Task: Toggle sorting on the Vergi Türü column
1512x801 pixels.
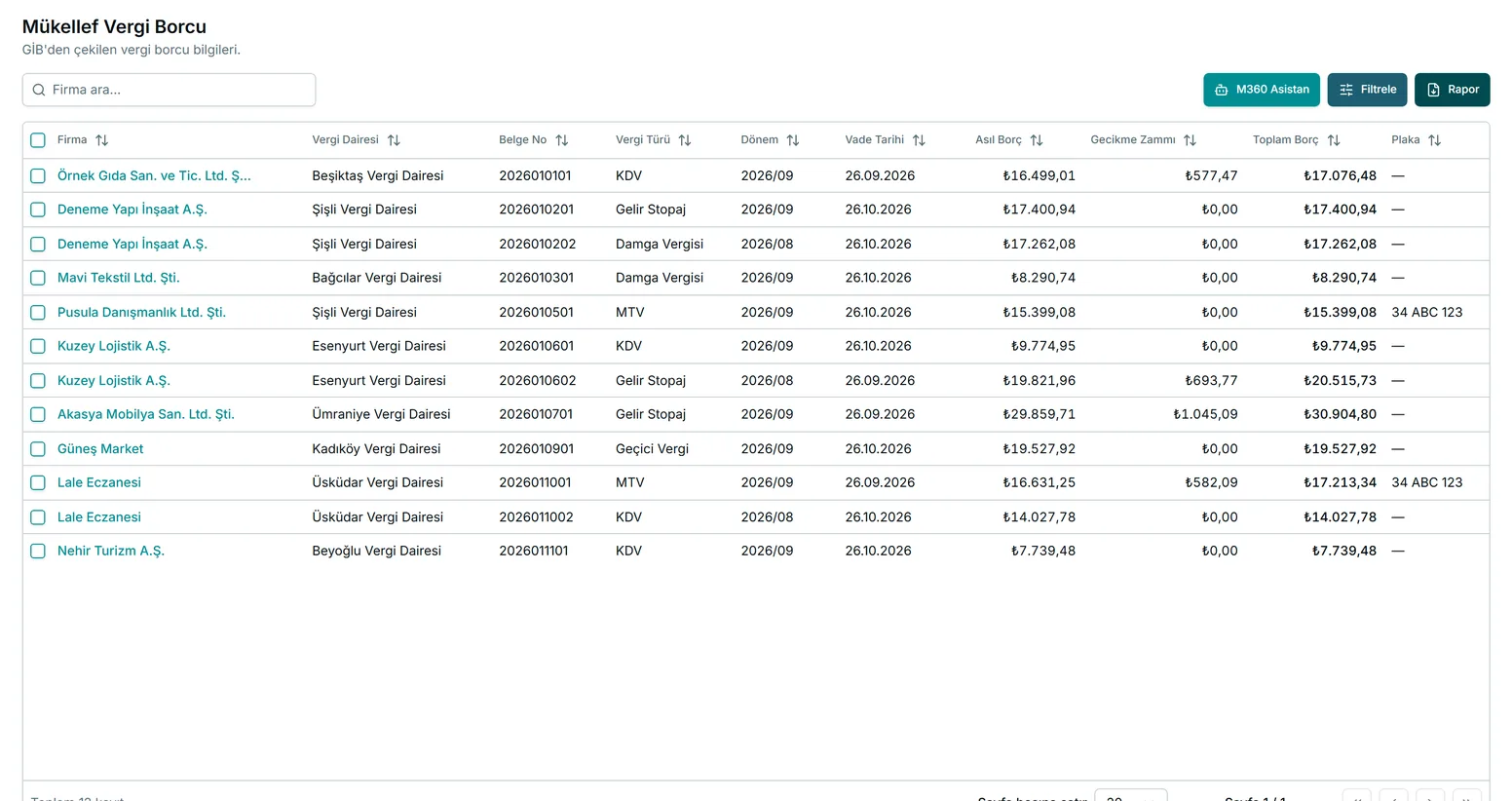Action: [x=685, y=140]
